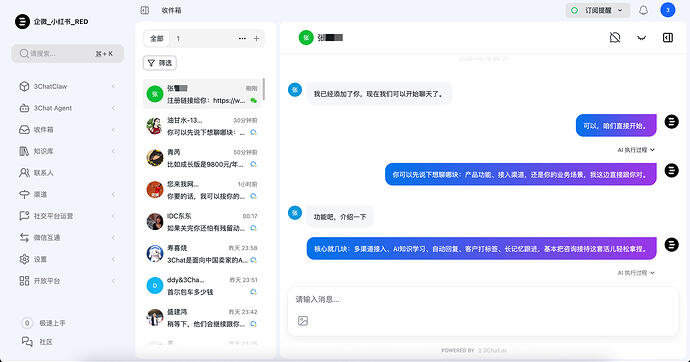Click the search box 请搜索
690x362 pixels.
(67, 54)
